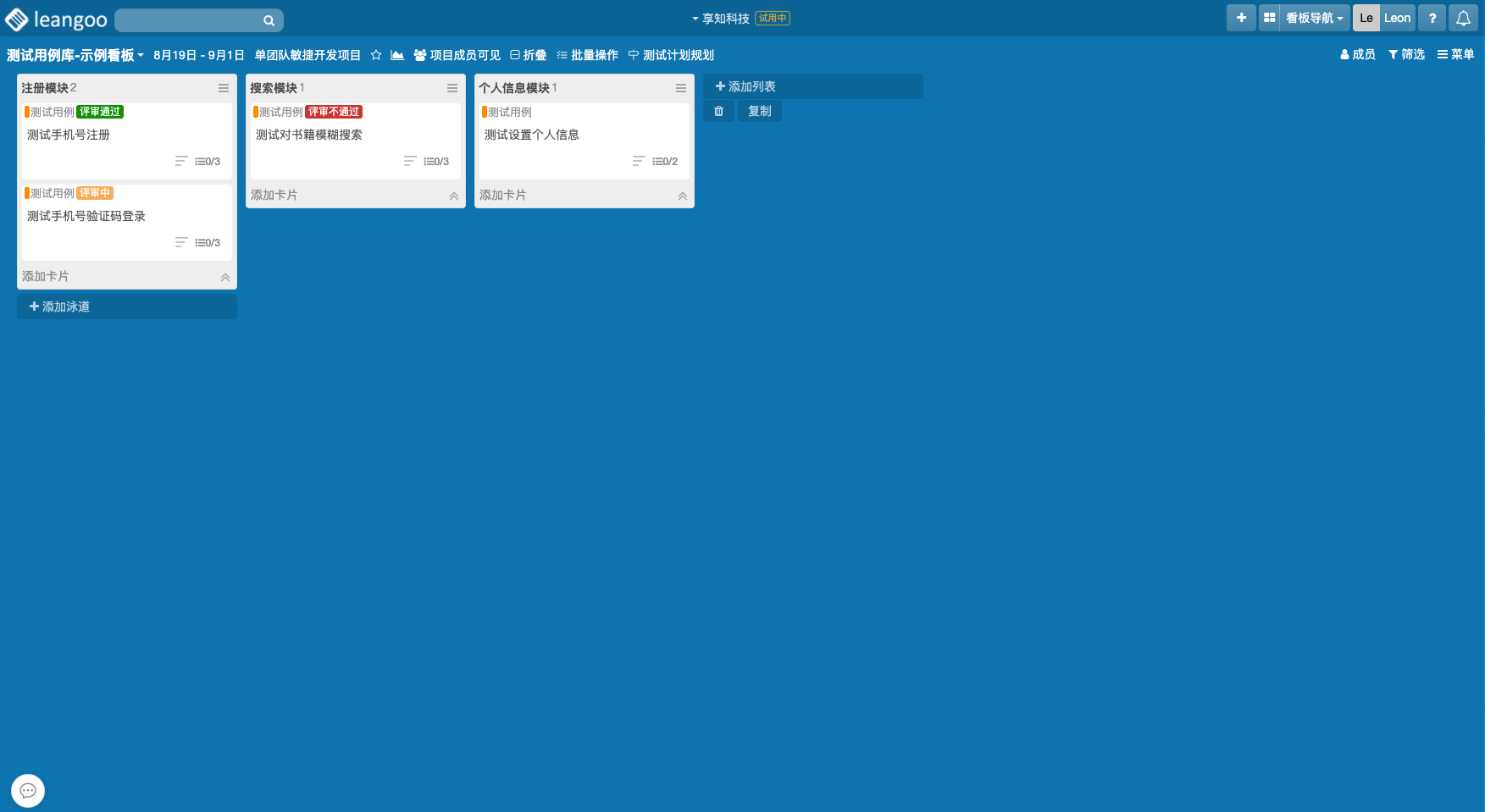Open the 筛选 filter option
This screenshot has height=812, width=1485.
[x=1406, y=54]
